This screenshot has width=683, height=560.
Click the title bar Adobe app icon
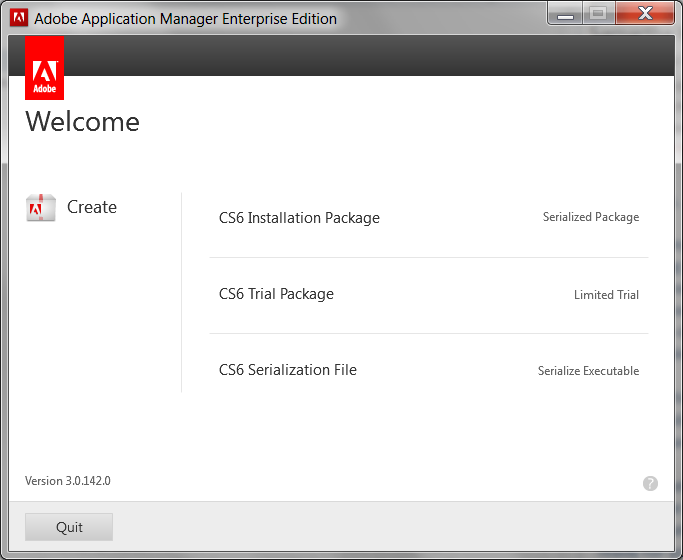19,18
